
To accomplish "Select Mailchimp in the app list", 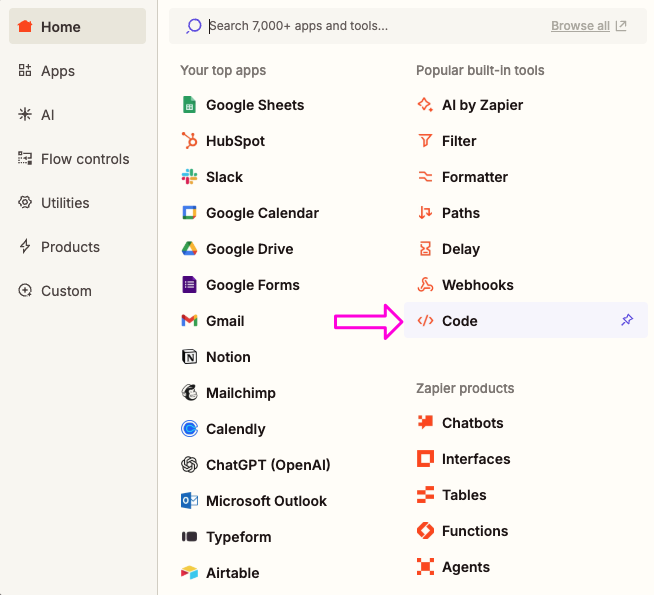I will tap(241, 392).
